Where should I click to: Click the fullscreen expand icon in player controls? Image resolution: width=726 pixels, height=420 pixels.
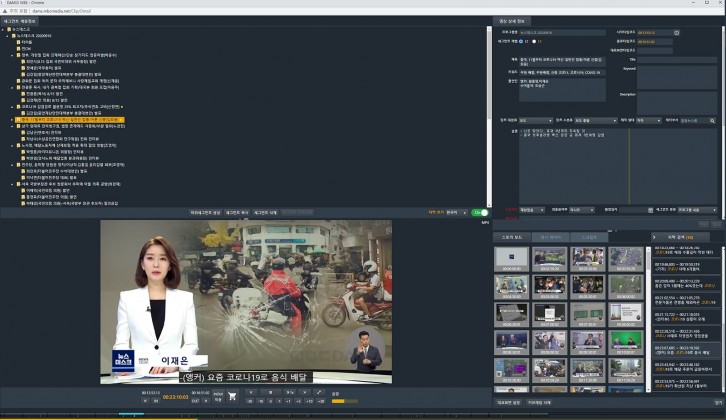319,393
